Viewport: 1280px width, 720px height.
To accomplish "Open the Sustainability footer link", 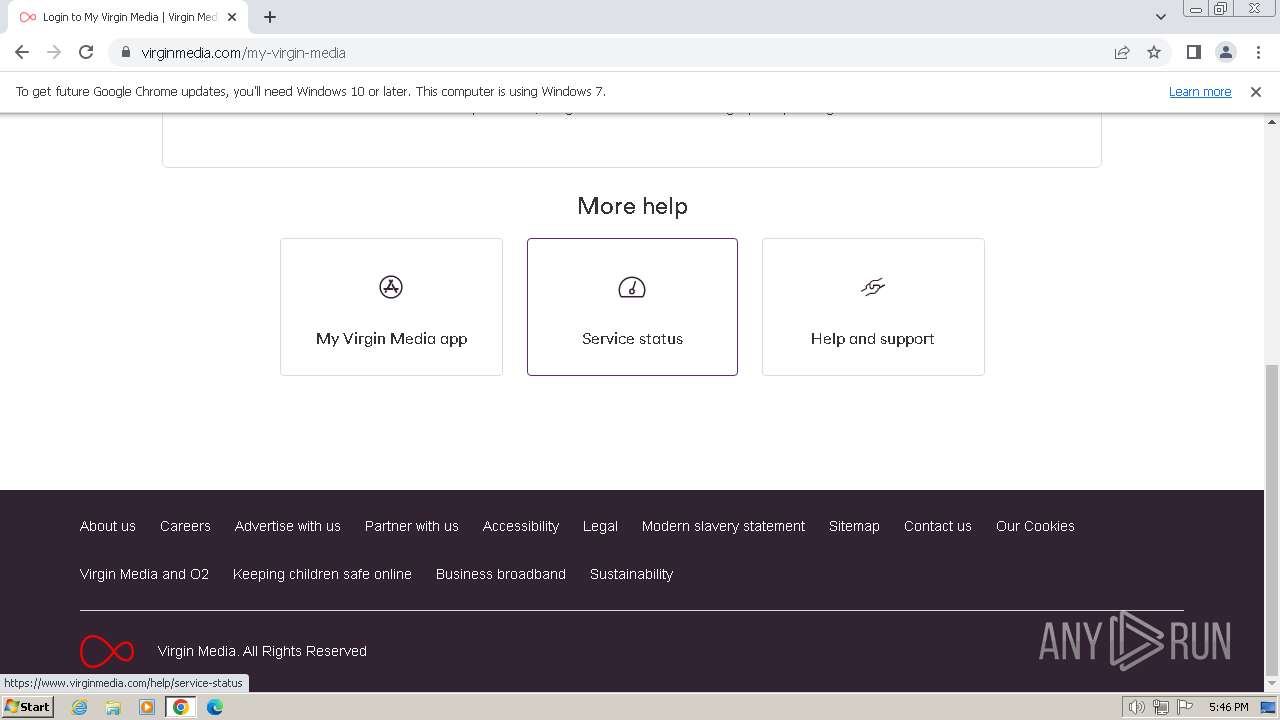I will tap(632, 574).
